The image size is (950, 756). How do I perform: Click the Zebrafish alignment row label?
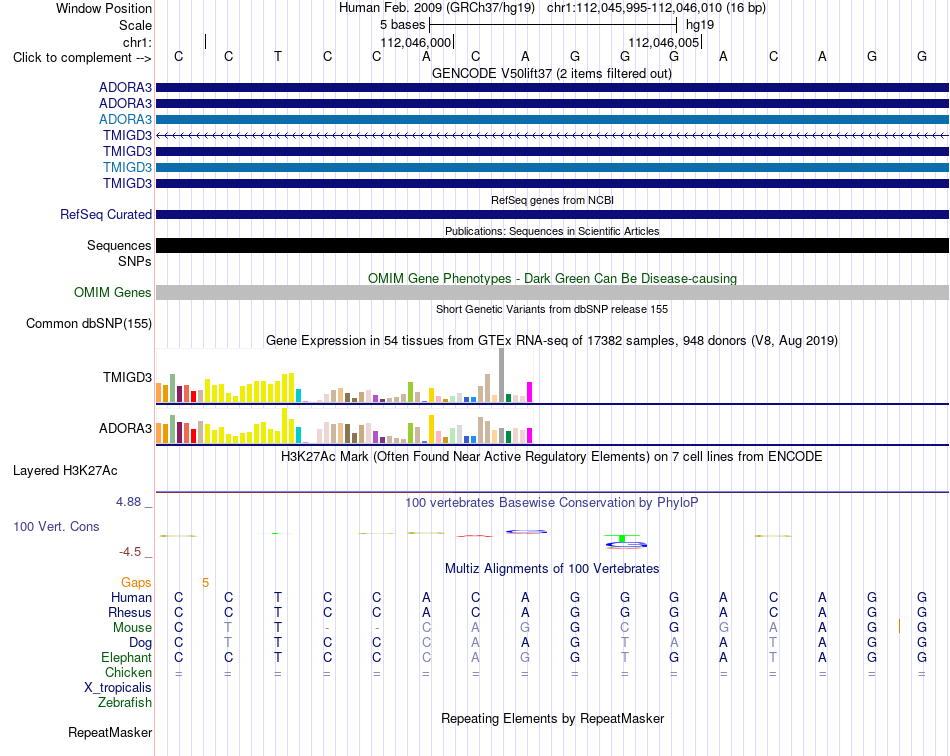coord(125,703)
